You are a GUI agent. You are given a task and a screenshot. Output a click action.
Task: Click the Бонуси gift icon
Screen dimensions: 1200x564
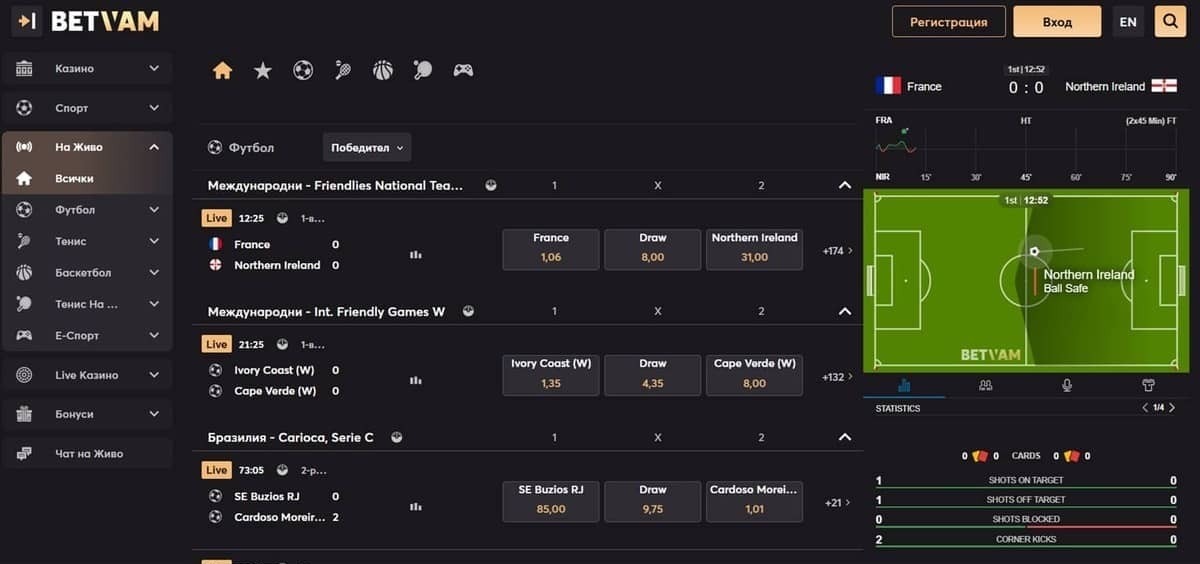click(24, 414)
